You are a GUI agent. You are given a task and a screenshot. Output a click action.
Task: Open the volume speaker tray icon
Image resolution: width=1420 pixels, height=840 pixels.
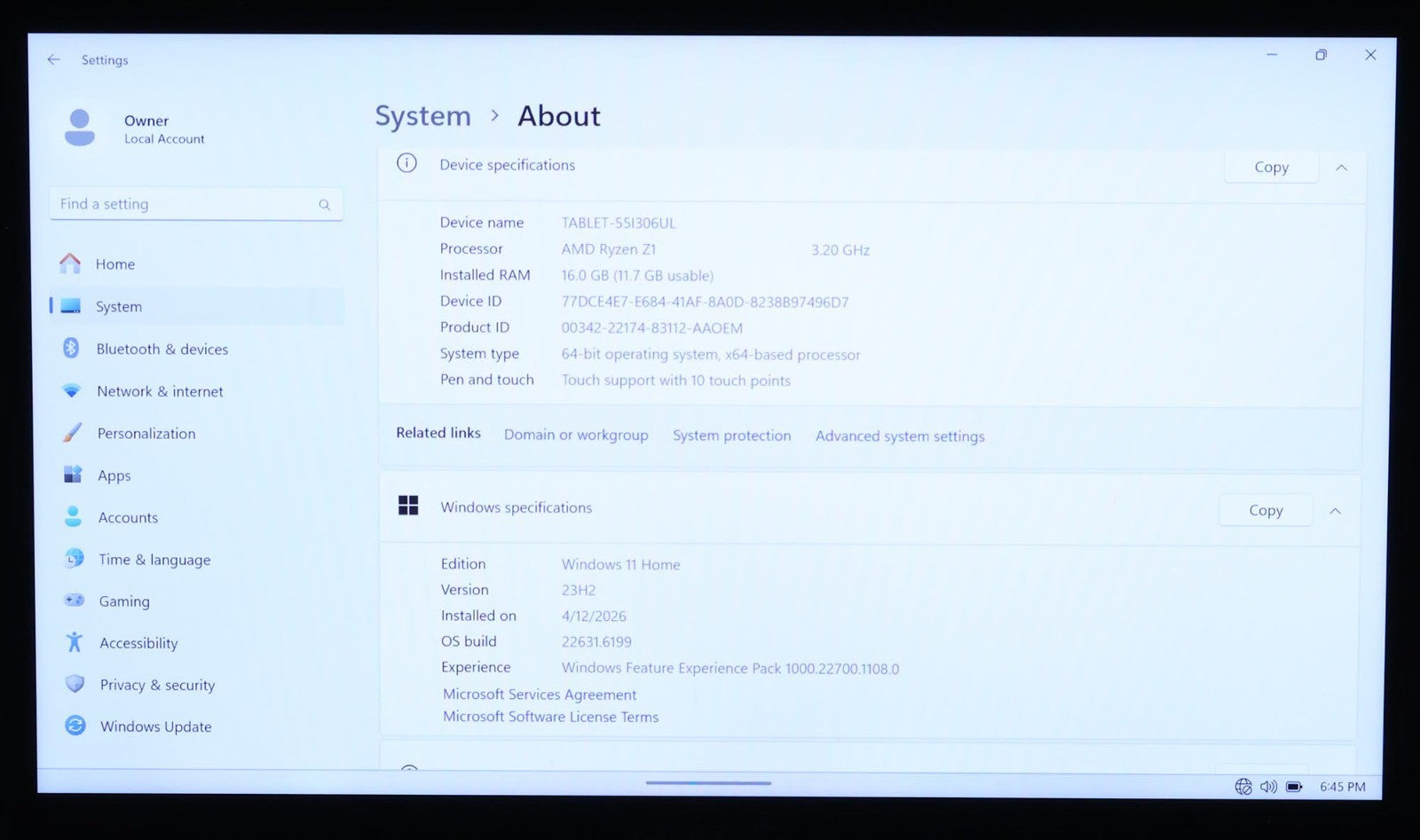pos(1269,787)
